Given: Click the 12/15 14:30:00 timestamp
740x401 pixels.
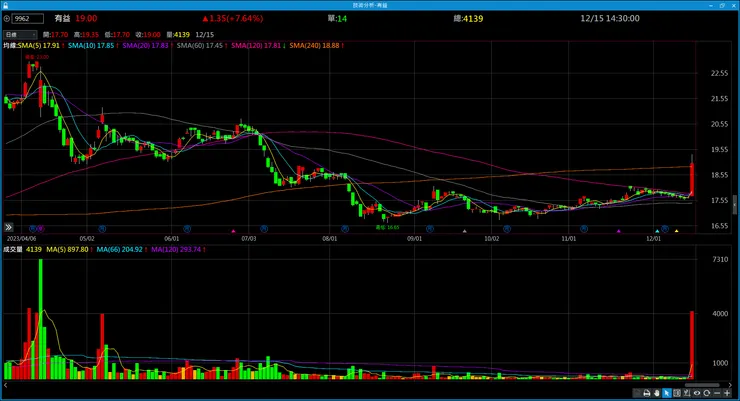Looking at the screenshot, I should [x=610, y=18].
